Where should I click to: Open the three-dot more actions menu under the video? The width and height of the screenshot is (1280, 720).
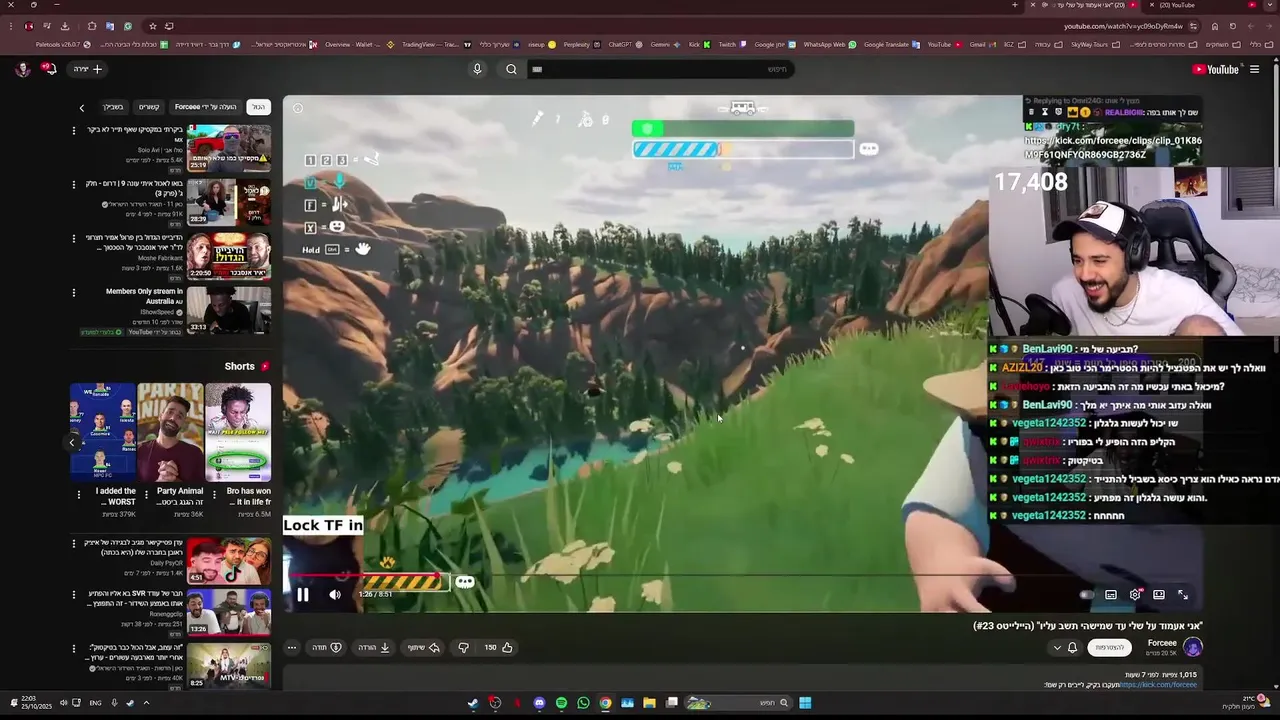click(x=292, y=647)
